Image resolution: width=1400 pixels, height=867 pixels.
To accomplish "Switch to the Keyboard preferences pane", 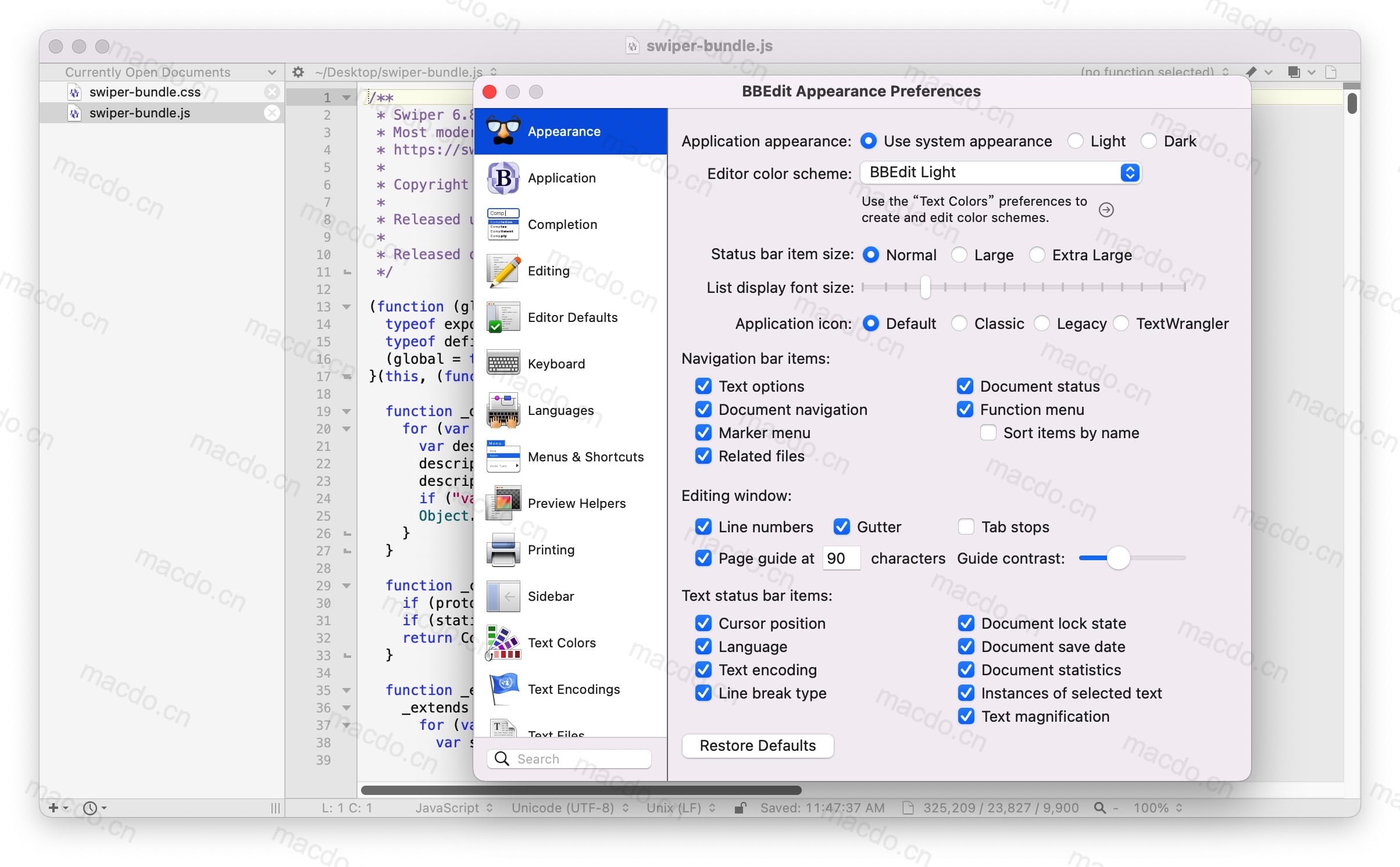I will [x=570, y=364].
